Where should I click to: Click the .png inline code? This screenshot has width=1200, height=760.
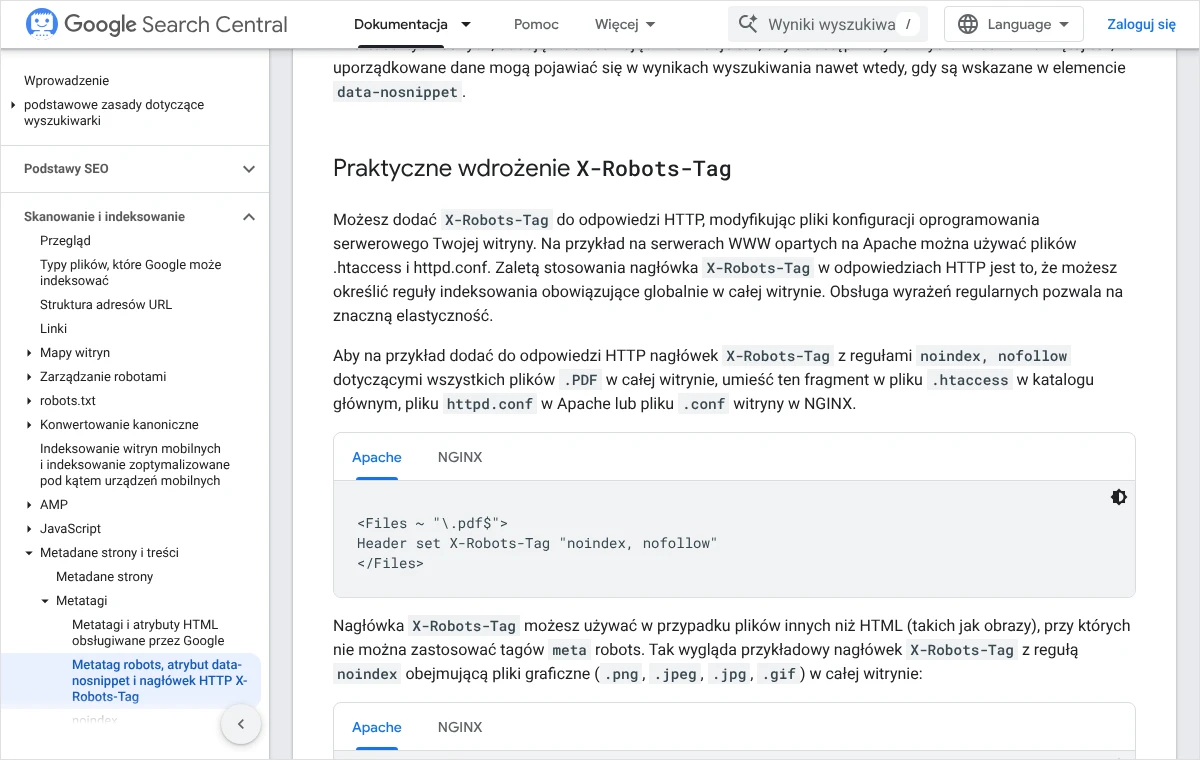[621, 674]
